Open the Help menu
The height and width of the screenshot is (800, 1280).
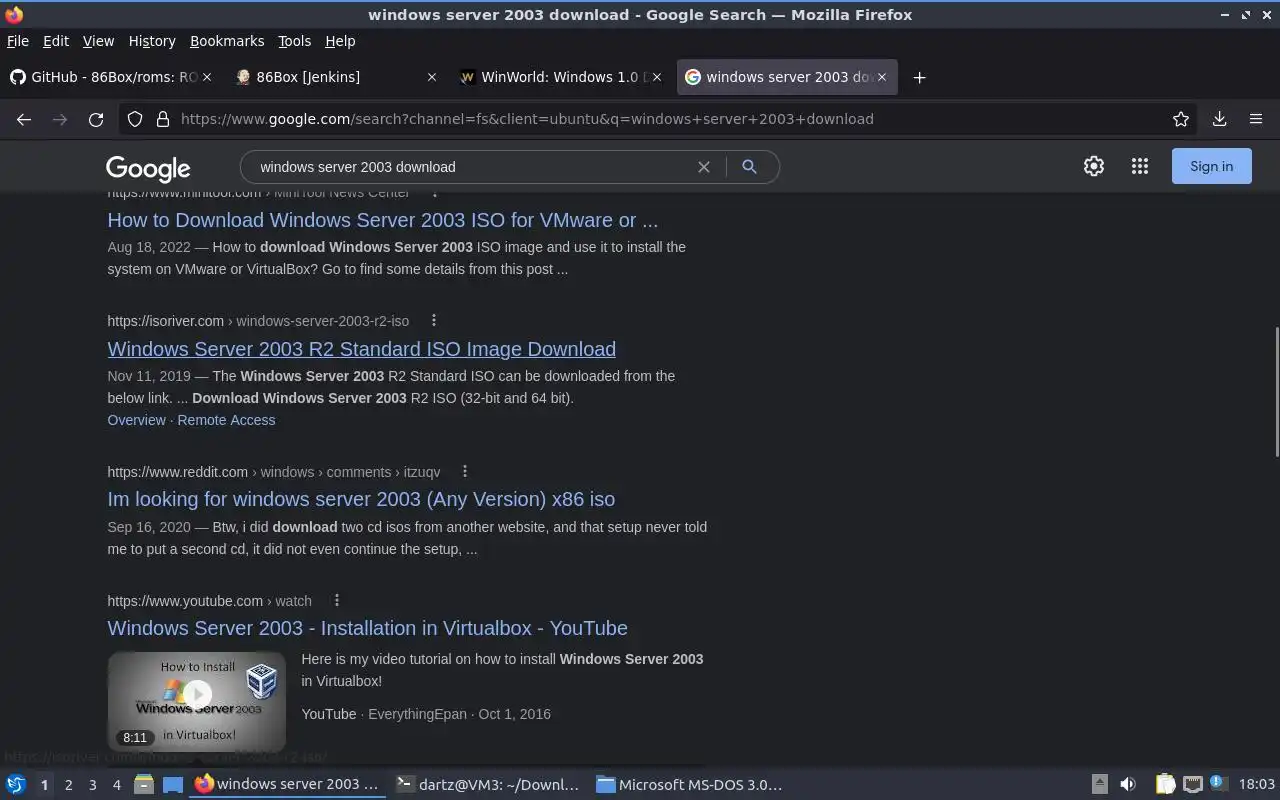340,41
